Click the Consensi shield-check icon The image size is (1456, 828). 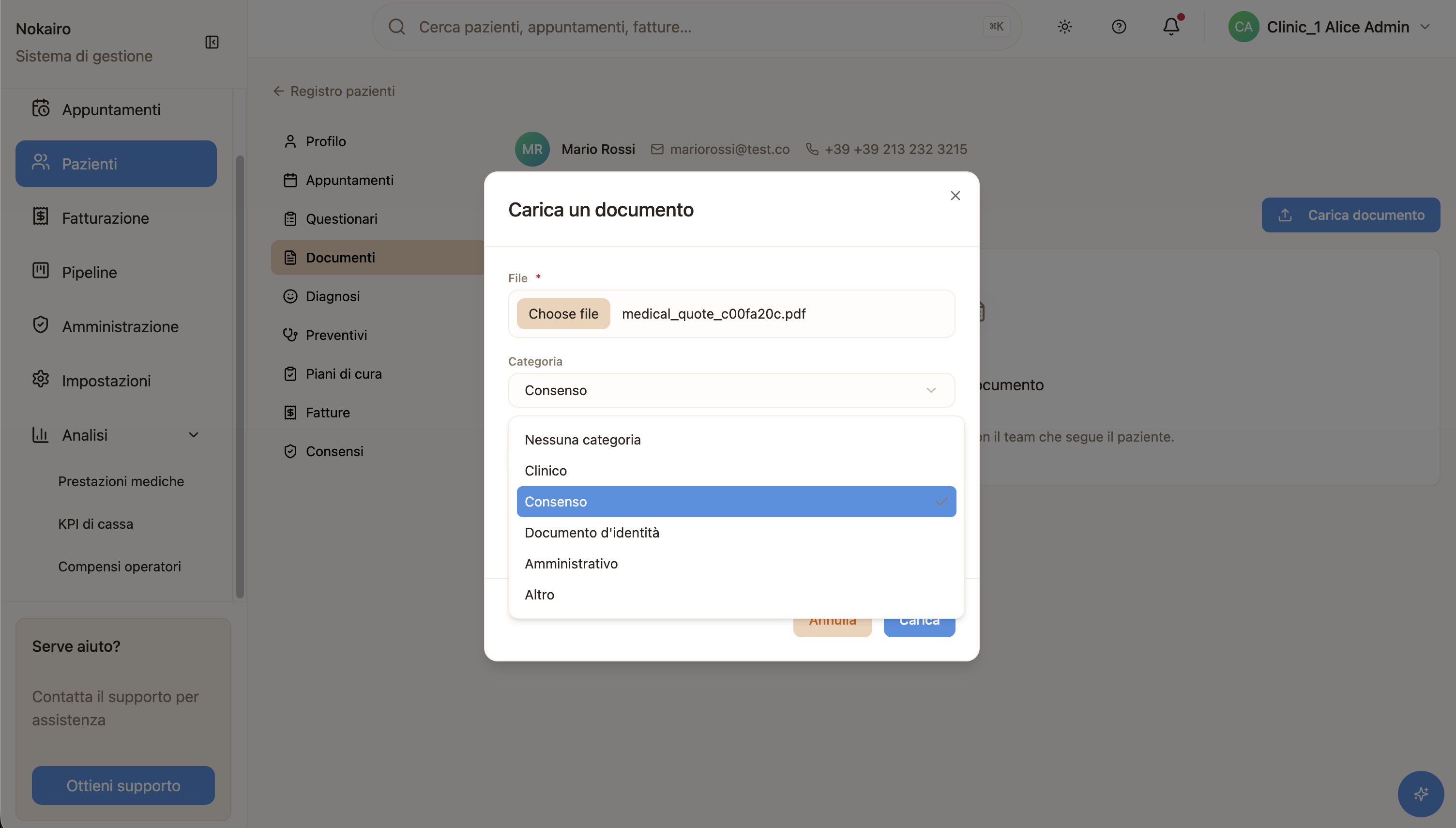(x=290, y=450)
